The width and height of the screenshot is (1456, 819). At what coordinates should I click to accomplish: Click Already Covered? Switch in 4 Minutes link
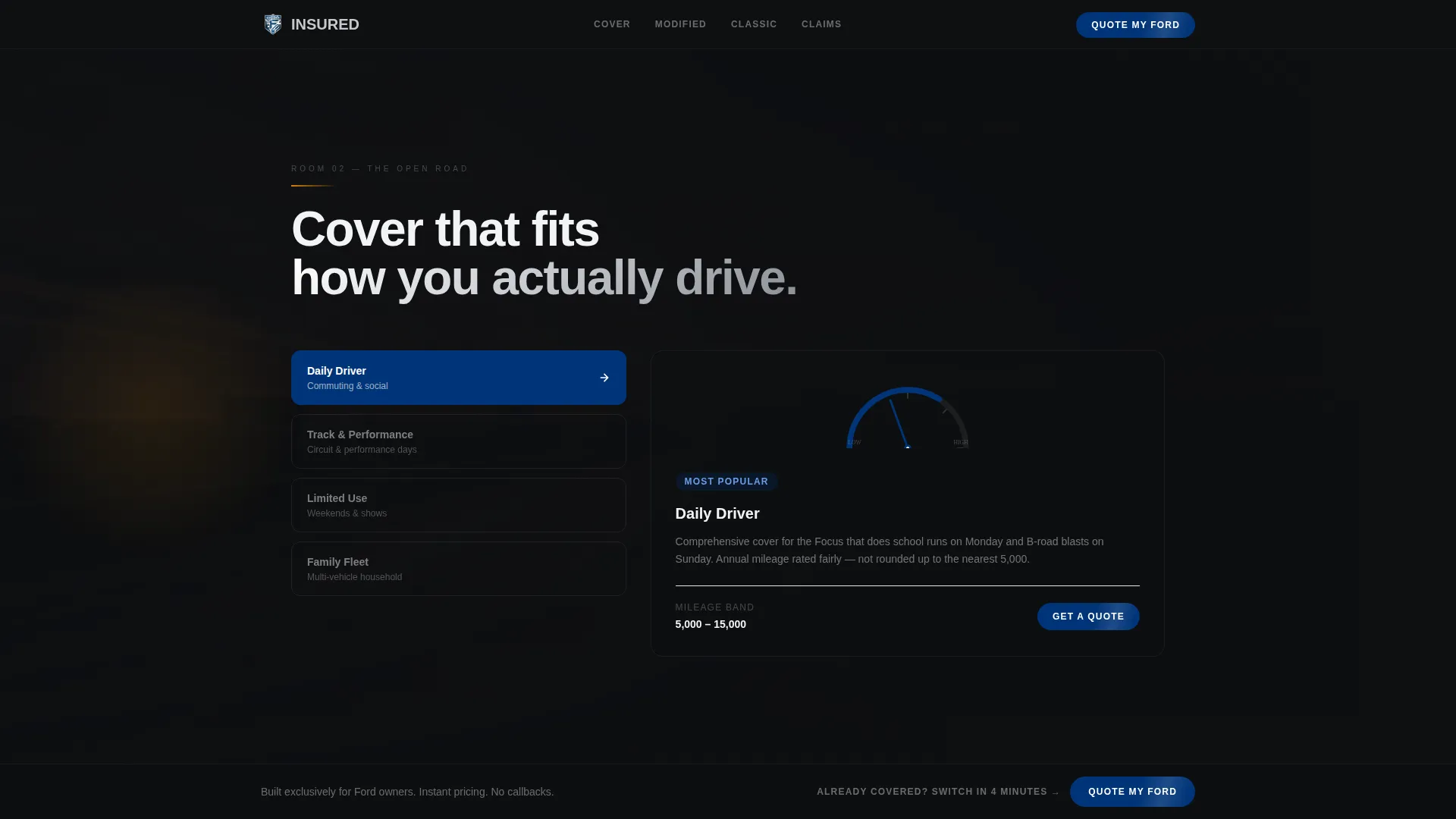(938, 792)
